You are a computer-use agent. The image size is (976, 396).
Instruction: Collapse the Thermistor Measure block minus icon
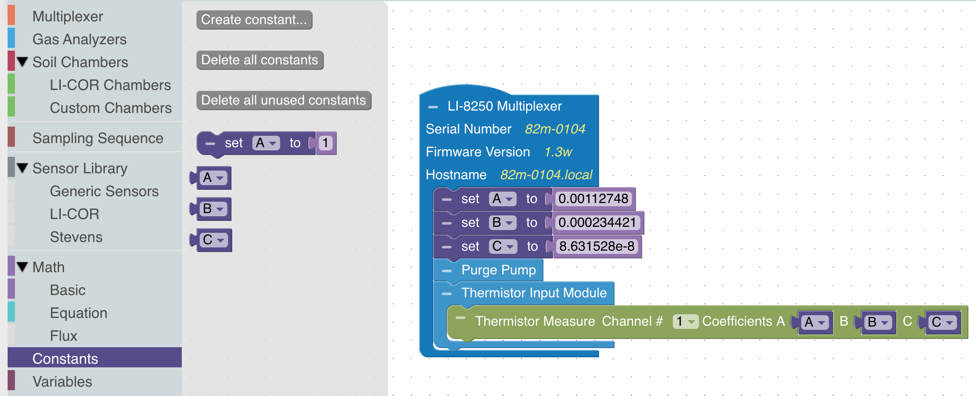461,318
